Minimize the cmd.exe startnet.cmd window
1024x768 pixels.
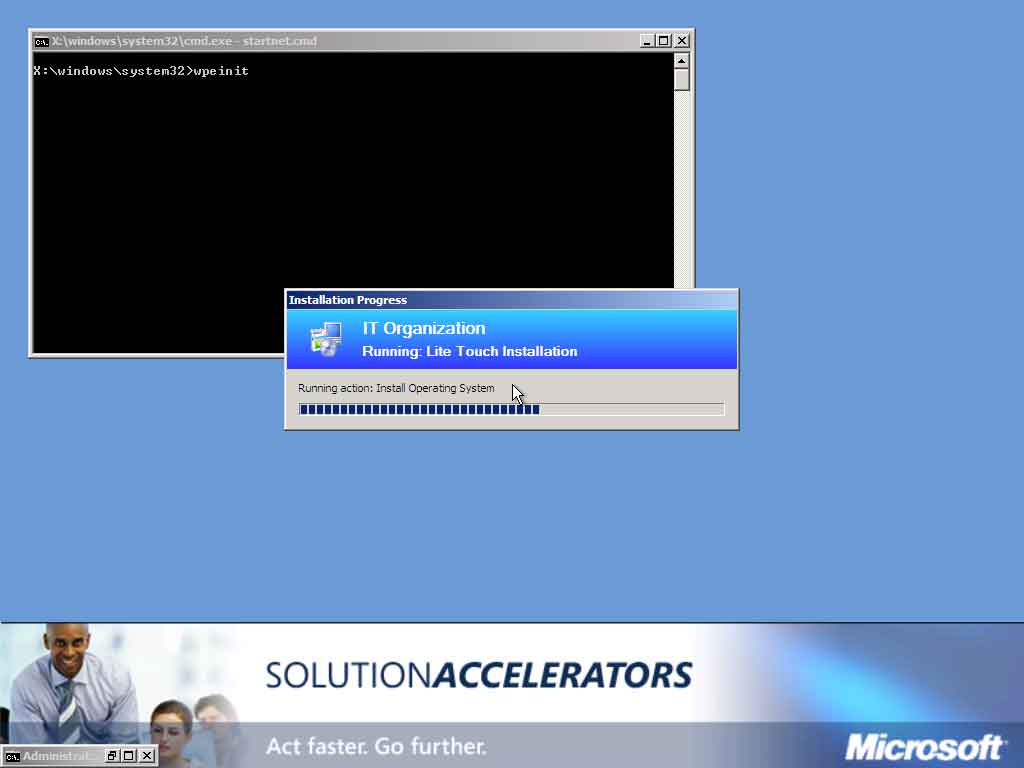click(x=647, y=41)
